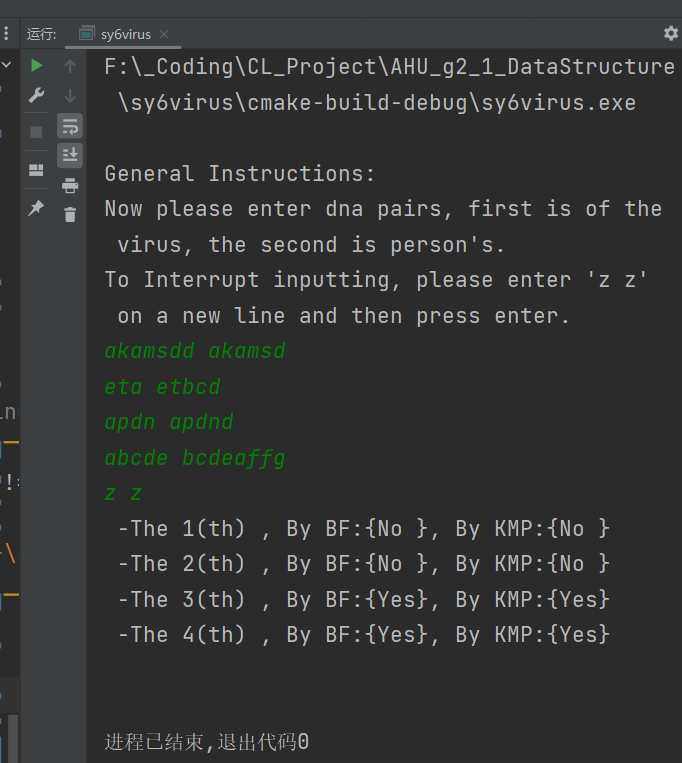Click the up arrow stack trace icon
This screenshot has width=682, height=763.
tap(70, 66)
